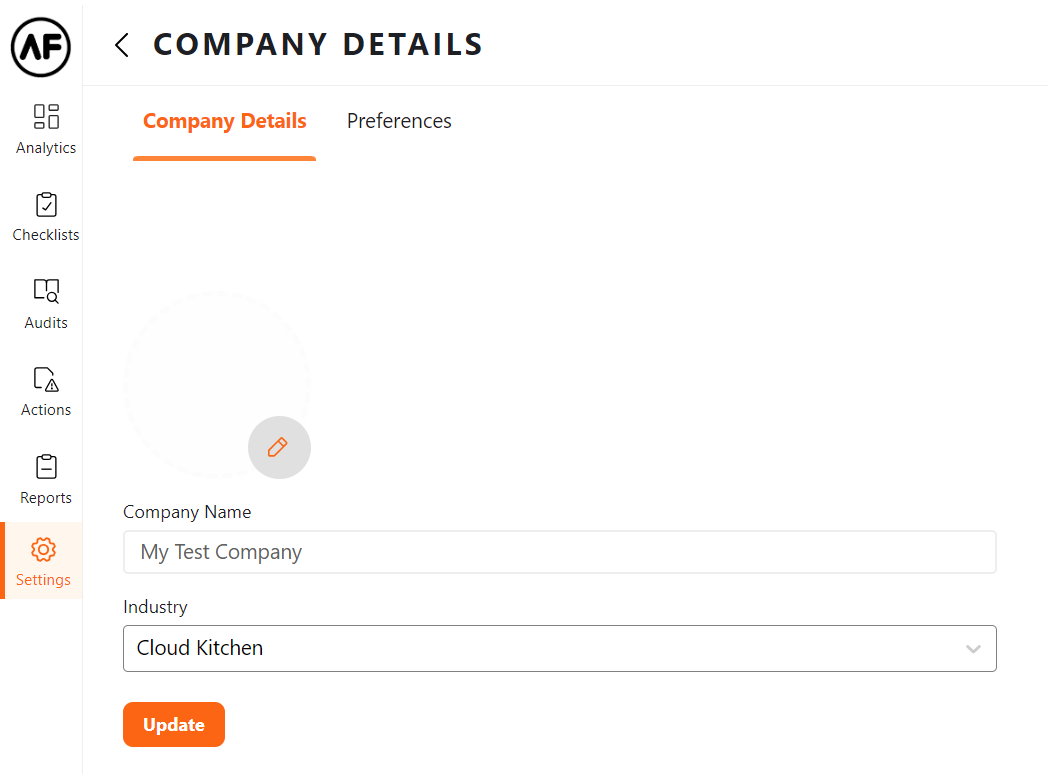Open the Reports clipboard icon

(x=46, y=466)
